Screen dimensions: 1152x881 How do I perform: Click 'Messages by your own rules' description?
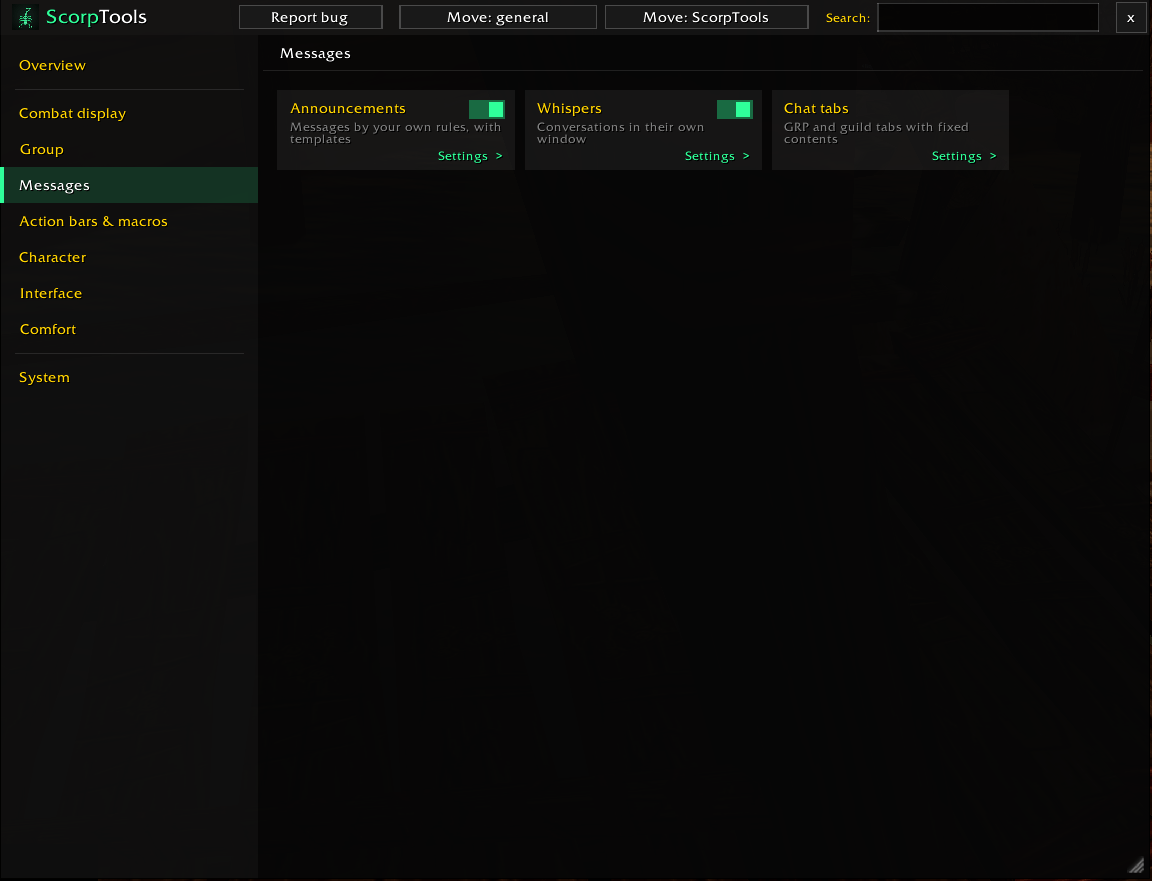395,133
